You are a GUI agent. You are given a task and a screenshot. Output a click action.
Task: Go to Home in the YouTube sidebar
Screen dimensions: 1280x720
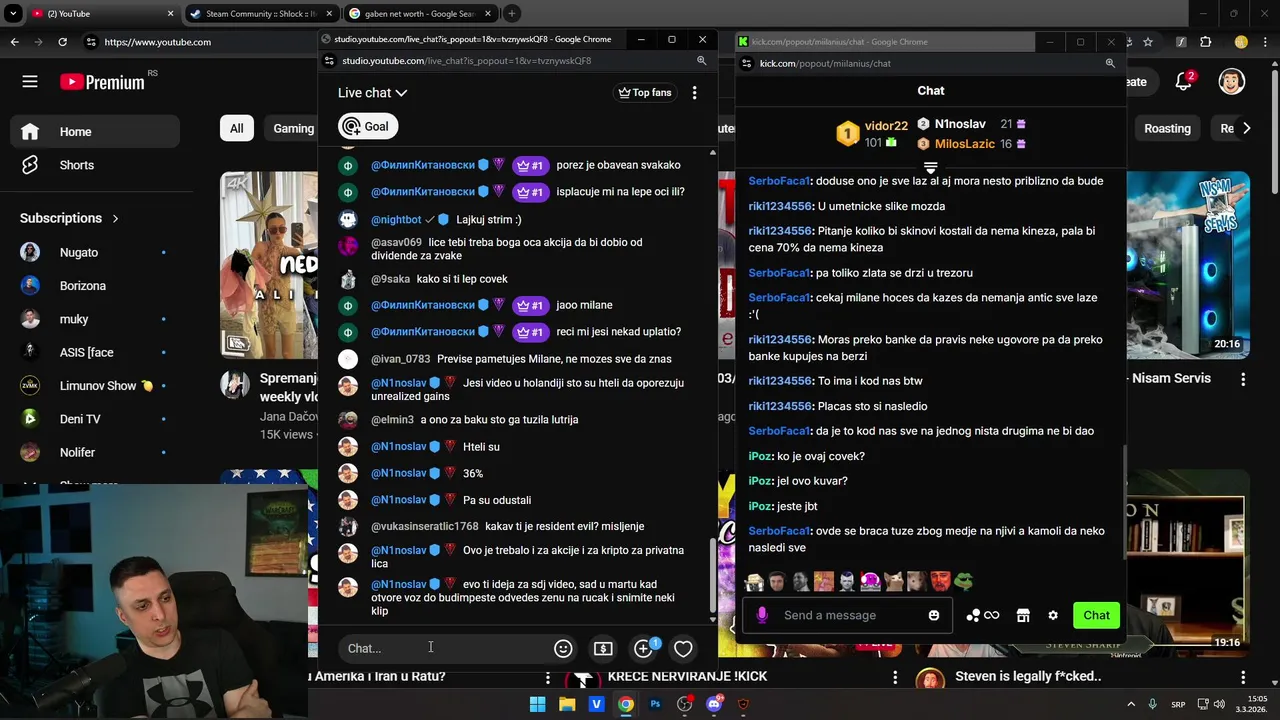(x=95, y=132)
